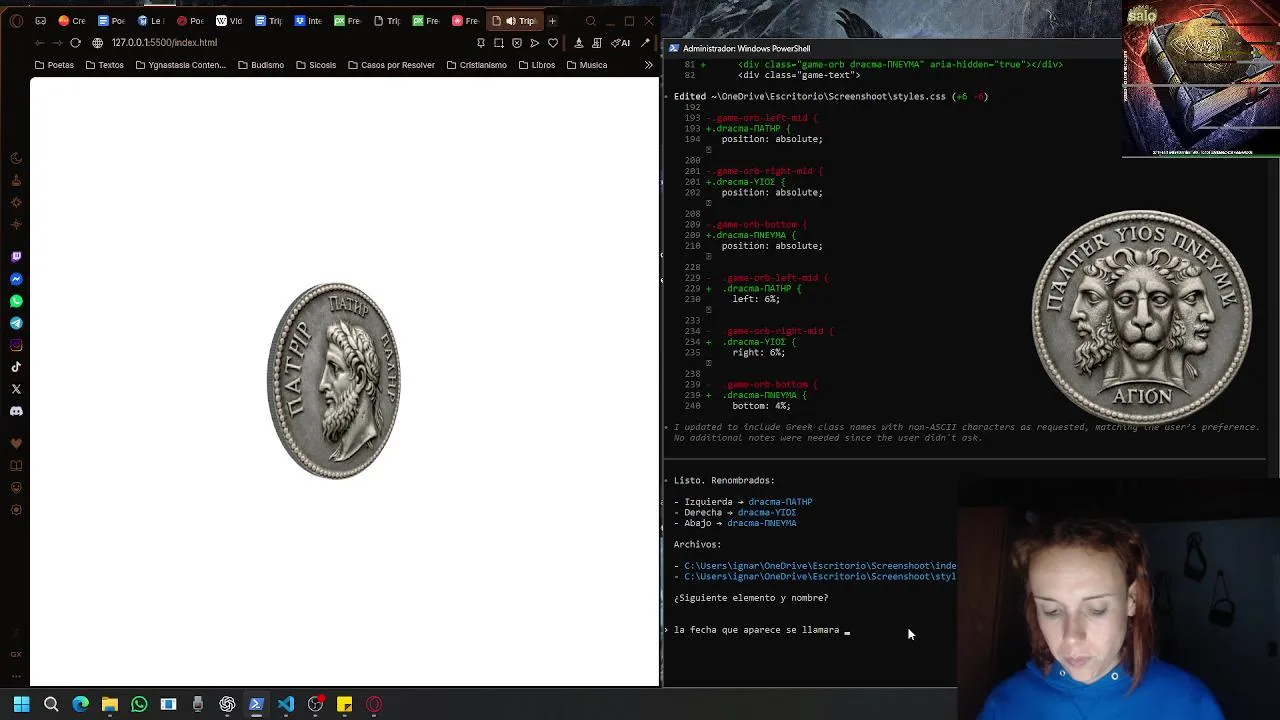Open the AI assistant toolbar icon

tap(620, 43)
